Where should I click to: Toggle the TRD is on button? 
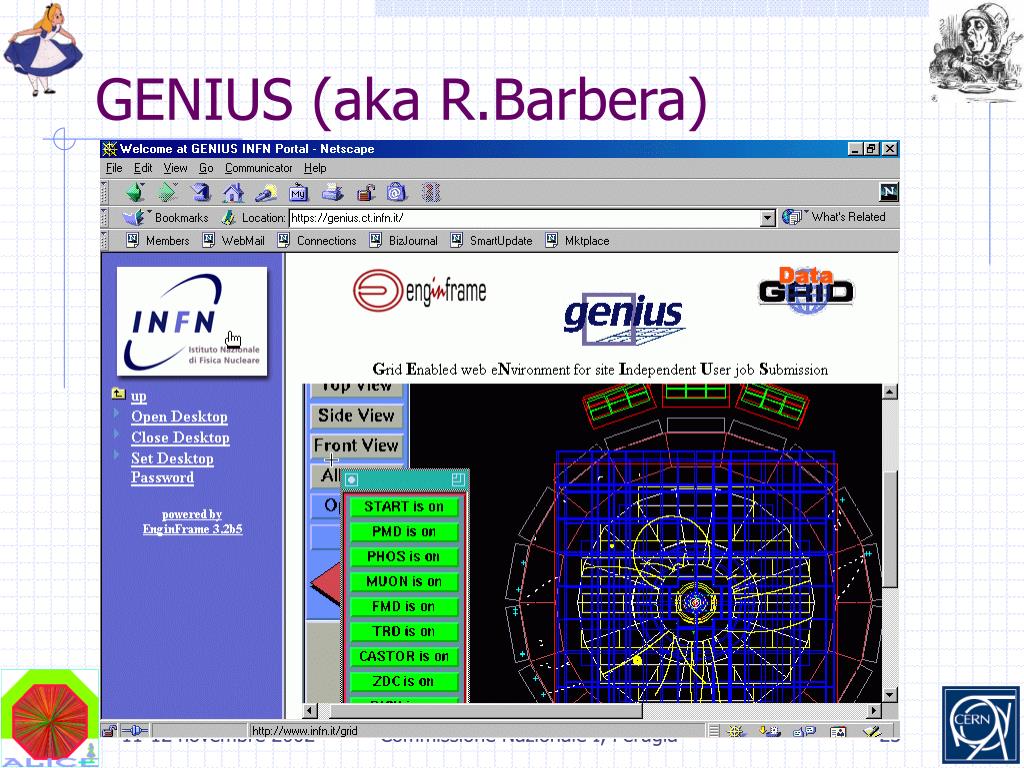(404, 632)
